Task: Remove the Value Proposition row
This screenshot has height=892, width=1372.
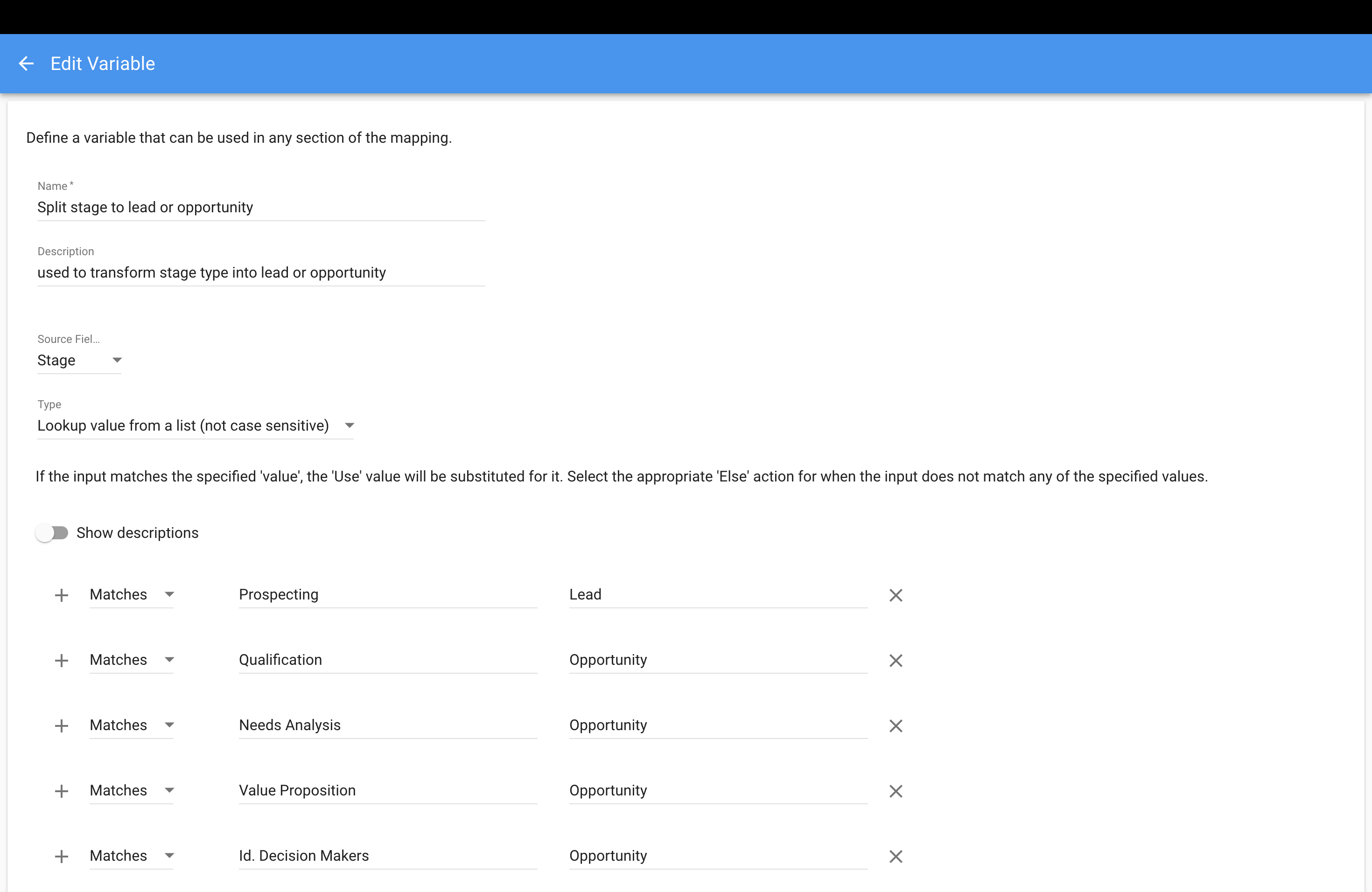Action: tap(895, 791)
